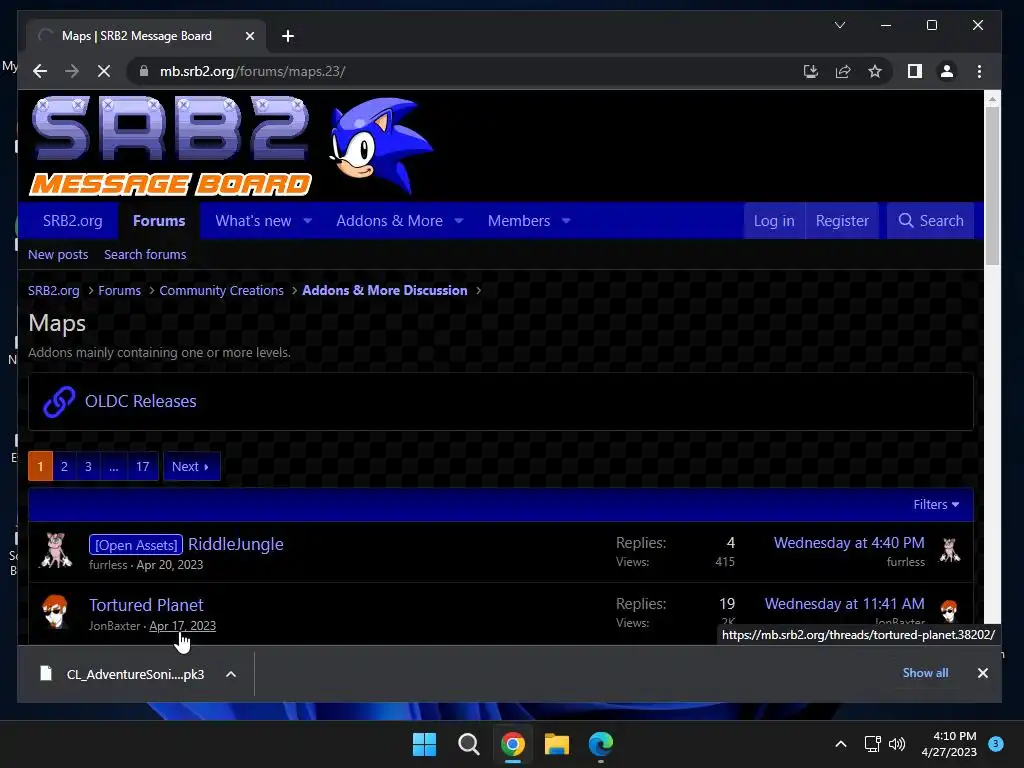Expand the Addons & More dropdown arrow
Viewport: 1024px width, 768px height.
click(x=459, y=221)
